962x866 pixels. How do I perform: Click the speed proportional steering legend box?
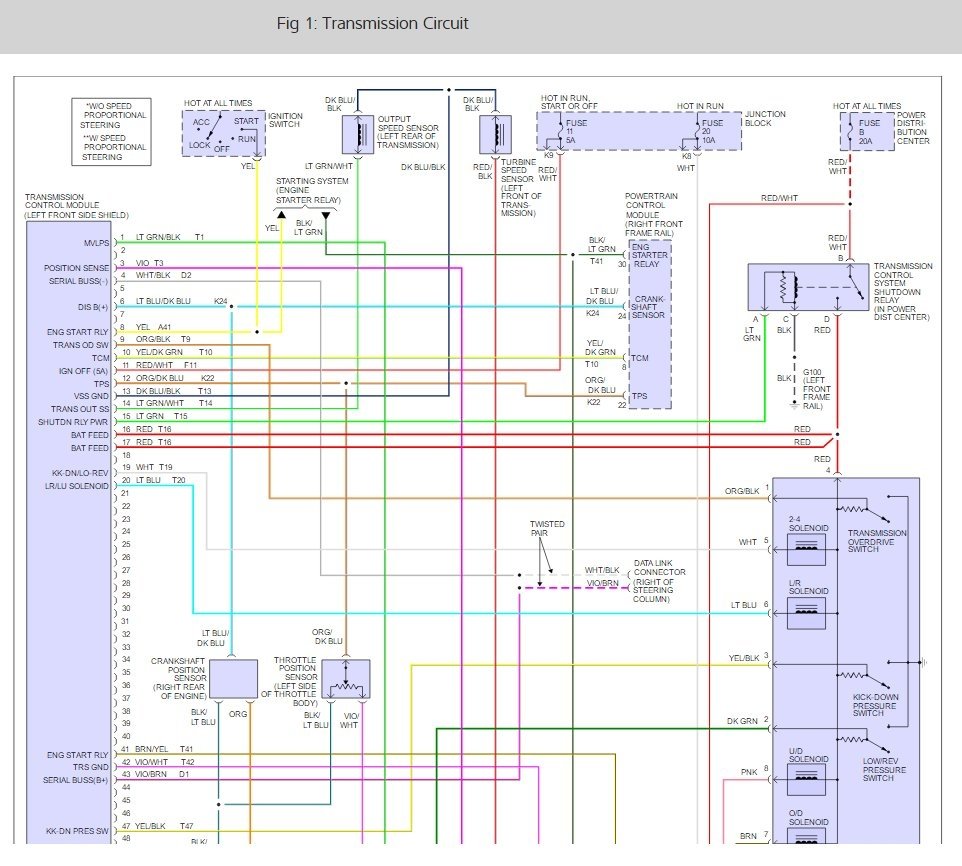click(111, 131)
